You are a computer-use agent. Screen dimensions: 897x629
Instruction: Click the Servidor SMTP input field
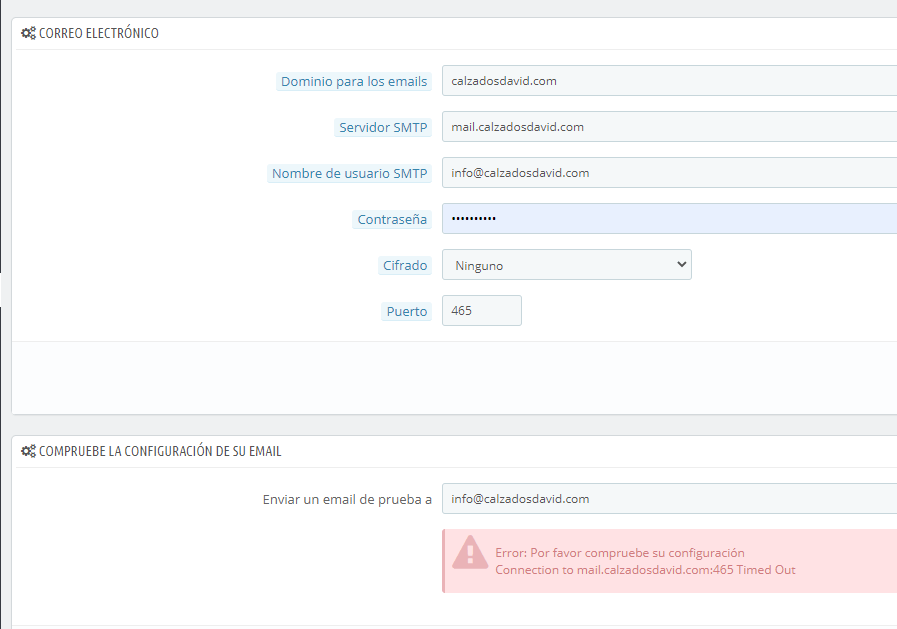pyautogui.click(x=669, y=127)
